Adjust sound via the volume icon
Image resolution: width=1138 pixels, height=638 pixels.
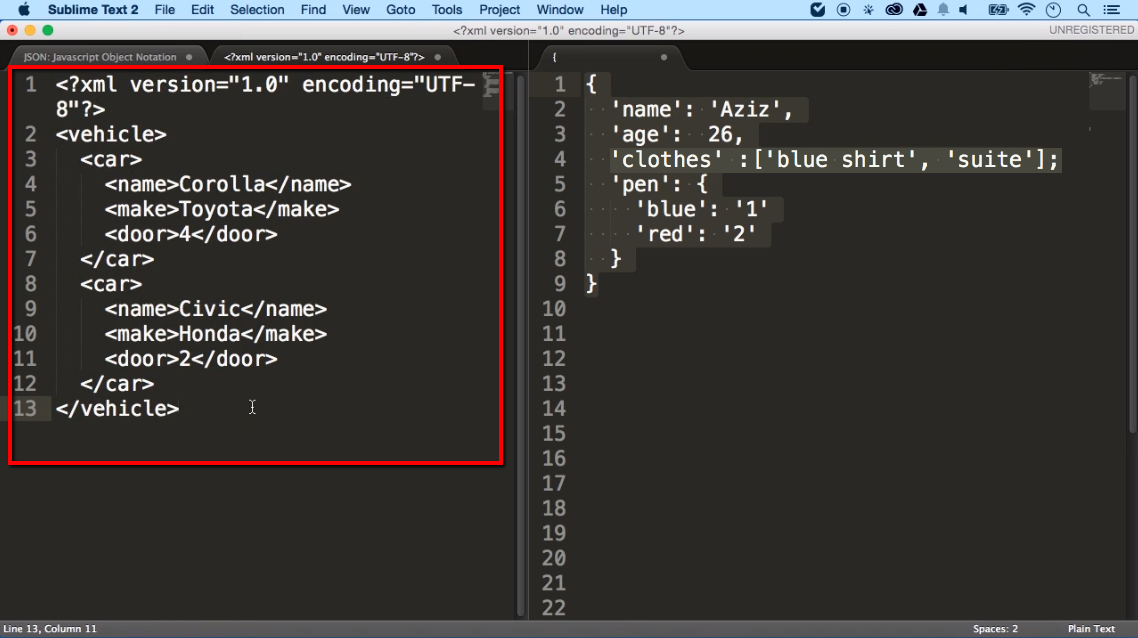tap(962, 10)
